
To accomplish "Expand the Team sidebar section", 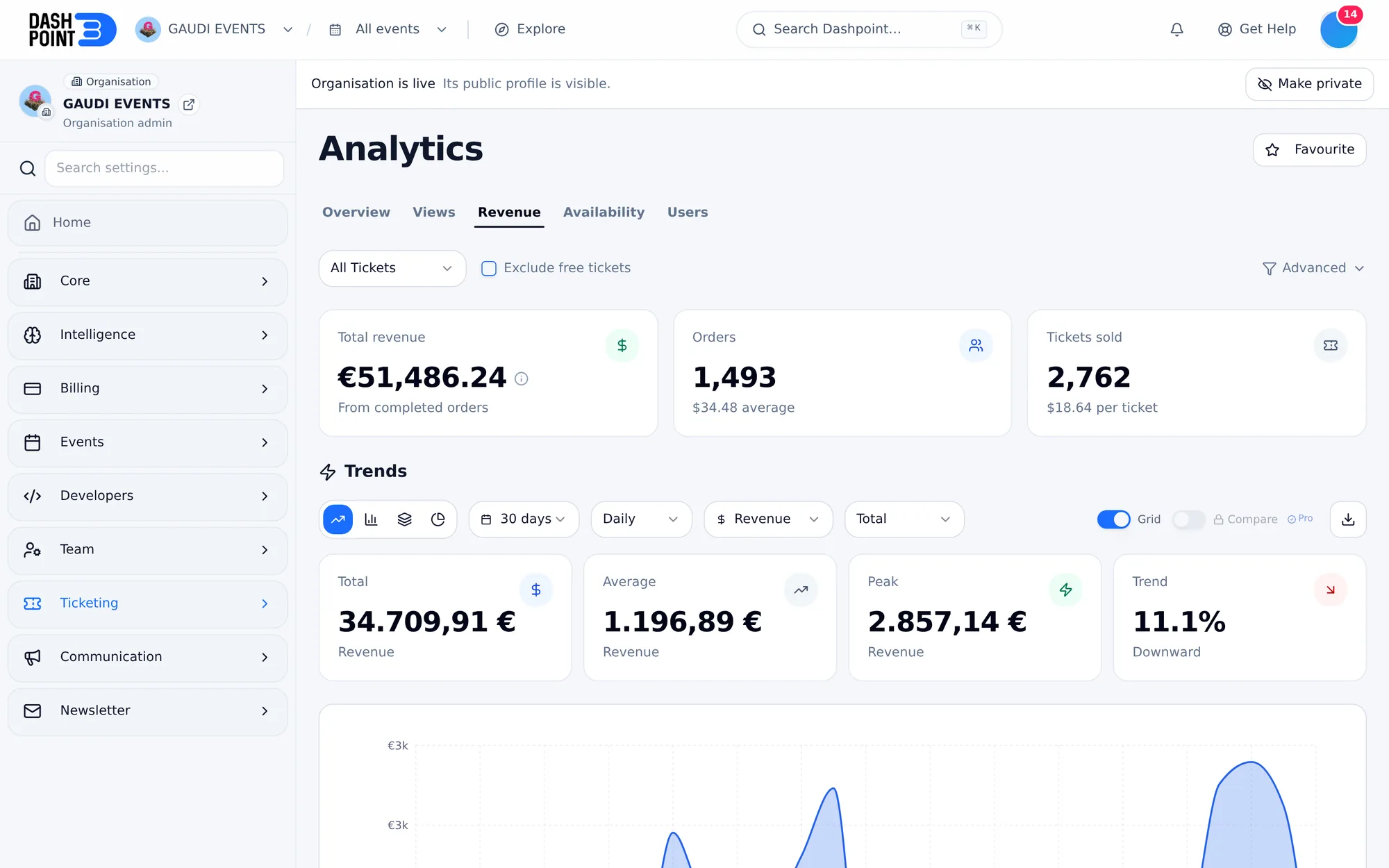I will click(x=148, y=550).
